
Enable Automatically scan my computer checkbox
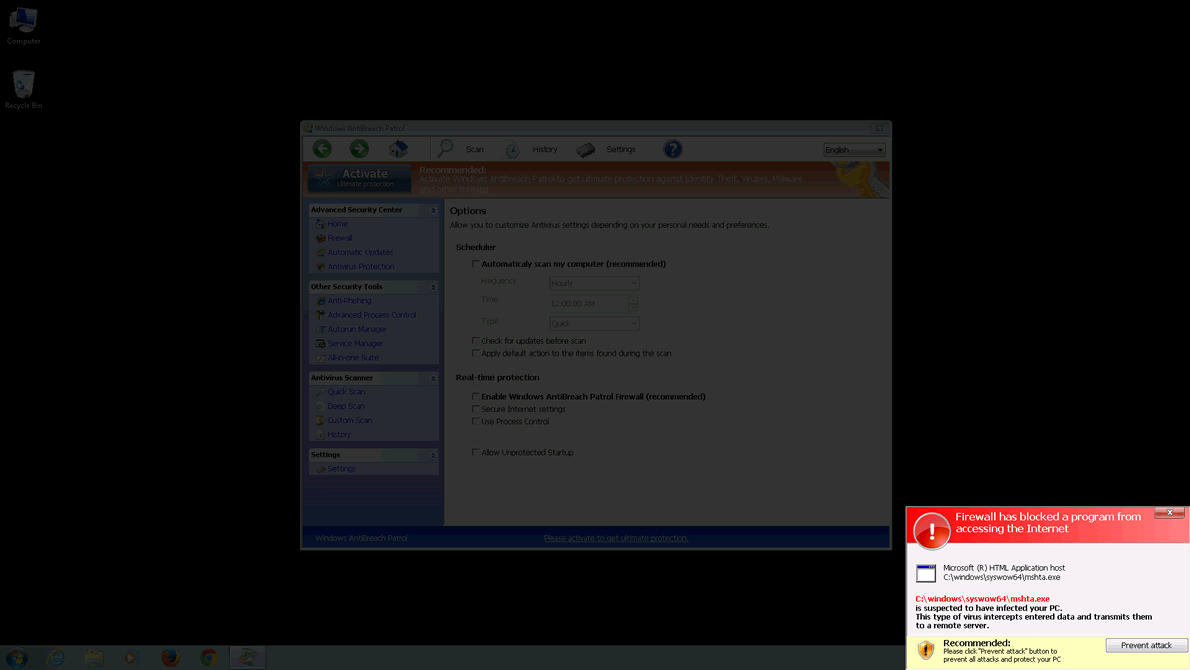pos(476,264)
